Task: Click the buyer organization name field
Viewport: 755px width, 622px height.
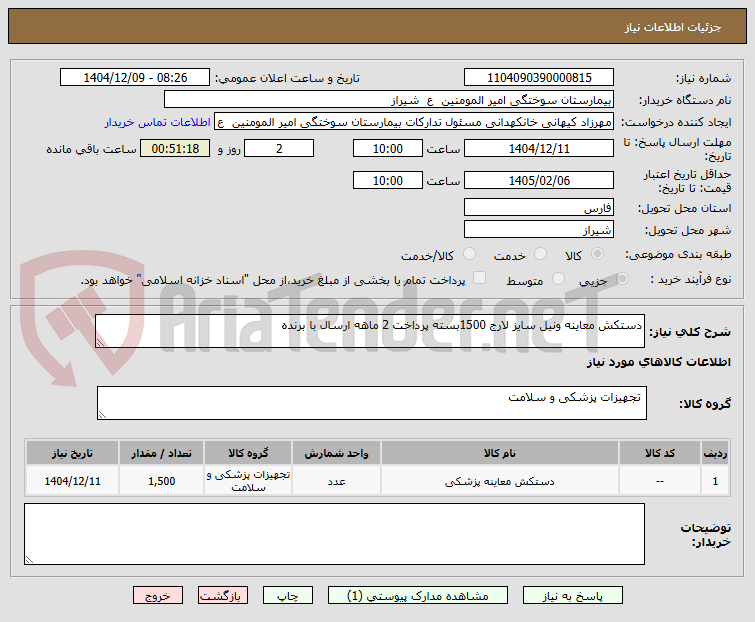Action: point(389,100)
